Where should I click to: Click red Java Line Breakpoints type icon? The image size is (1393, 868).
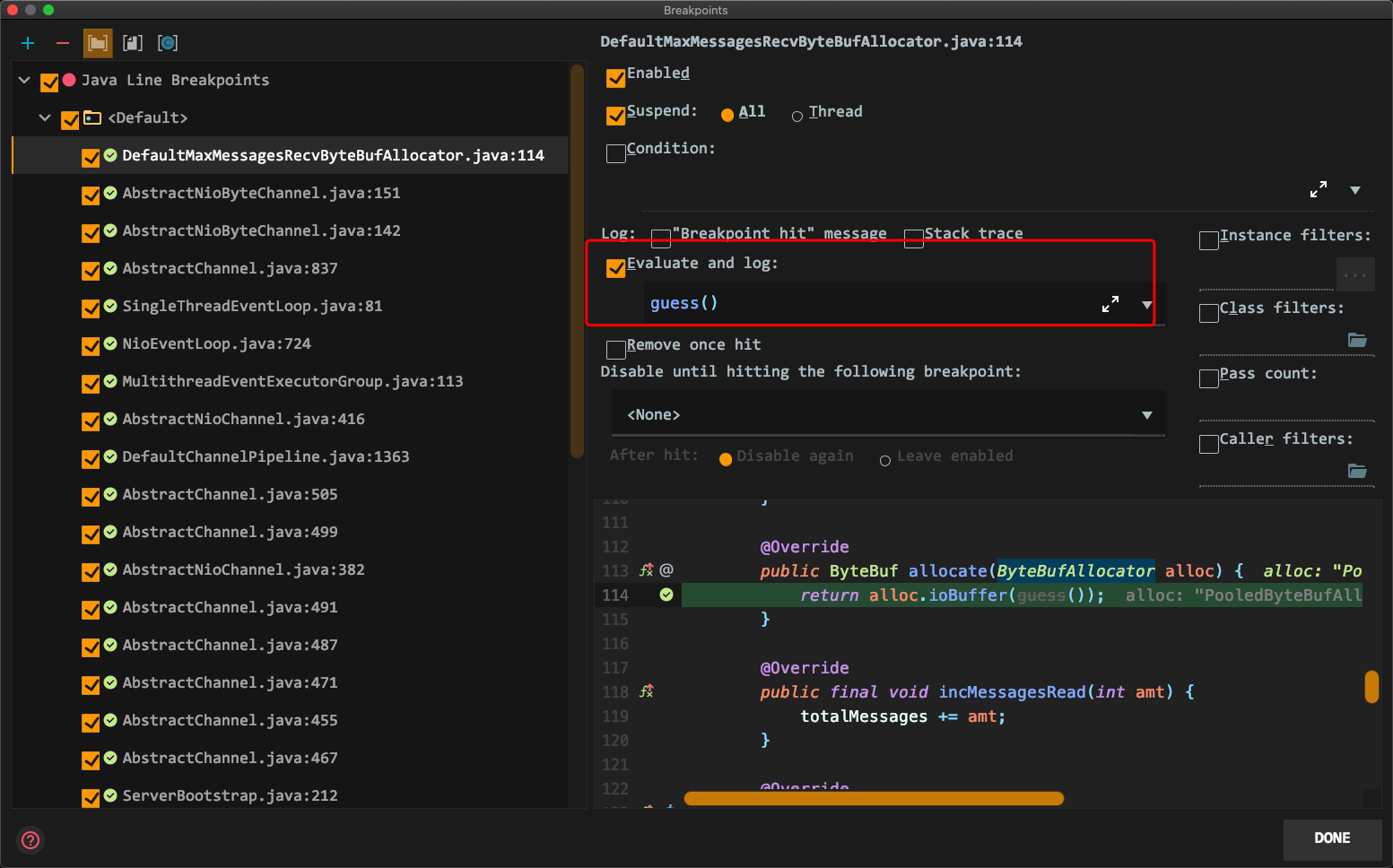point(69,80)
